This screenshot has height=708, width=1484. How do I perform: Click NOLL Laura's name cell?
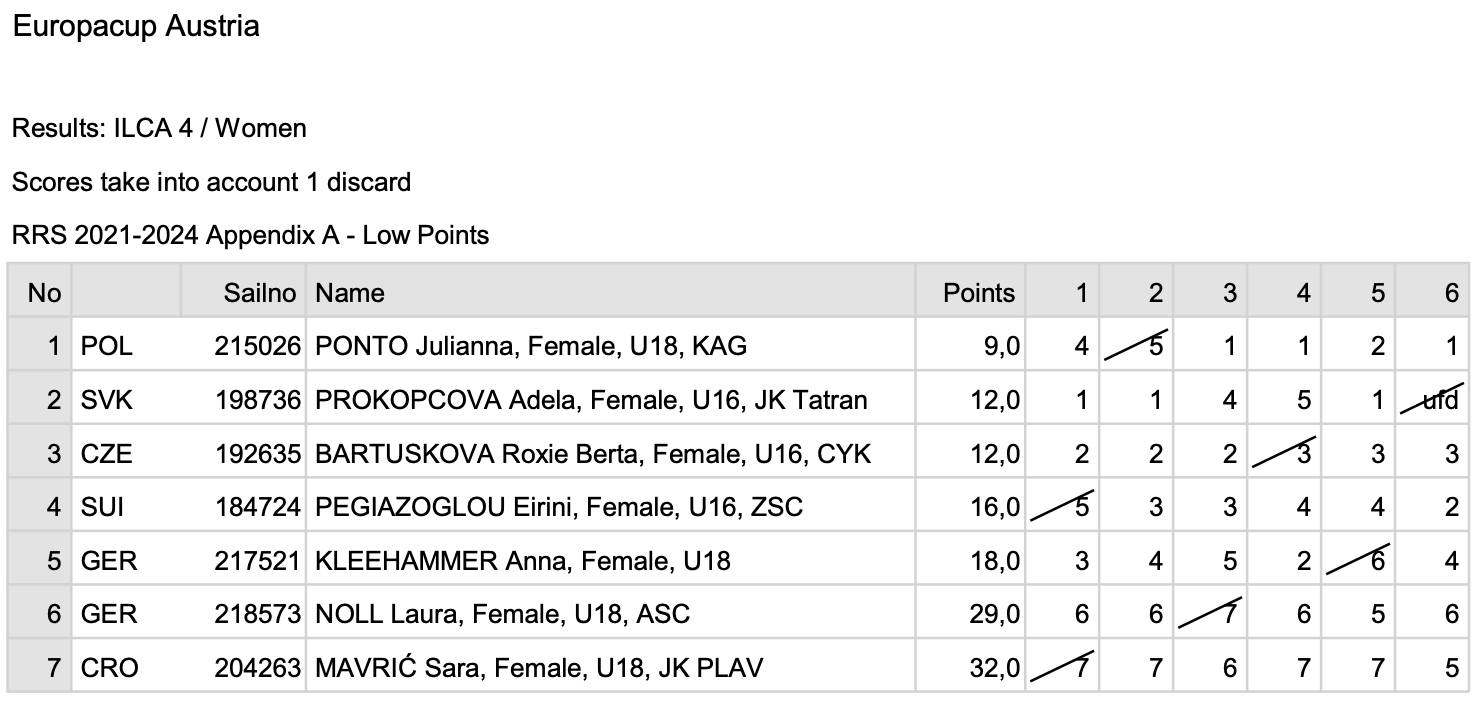click(611, 613)
